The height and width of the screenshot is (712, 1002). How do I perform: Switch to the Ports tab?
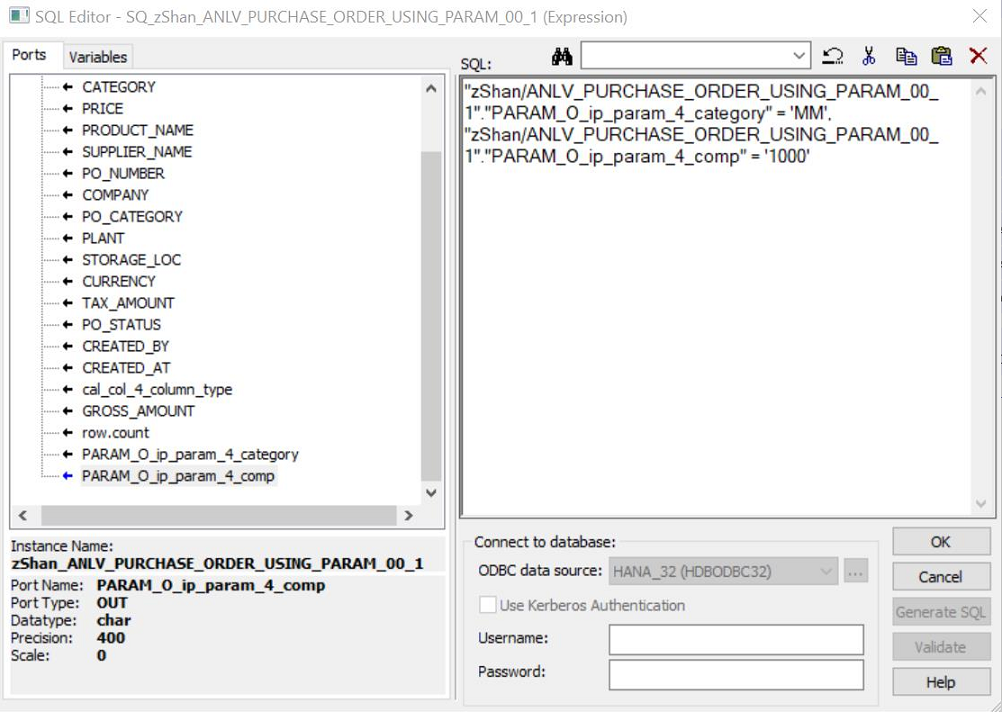coord(29,55)
